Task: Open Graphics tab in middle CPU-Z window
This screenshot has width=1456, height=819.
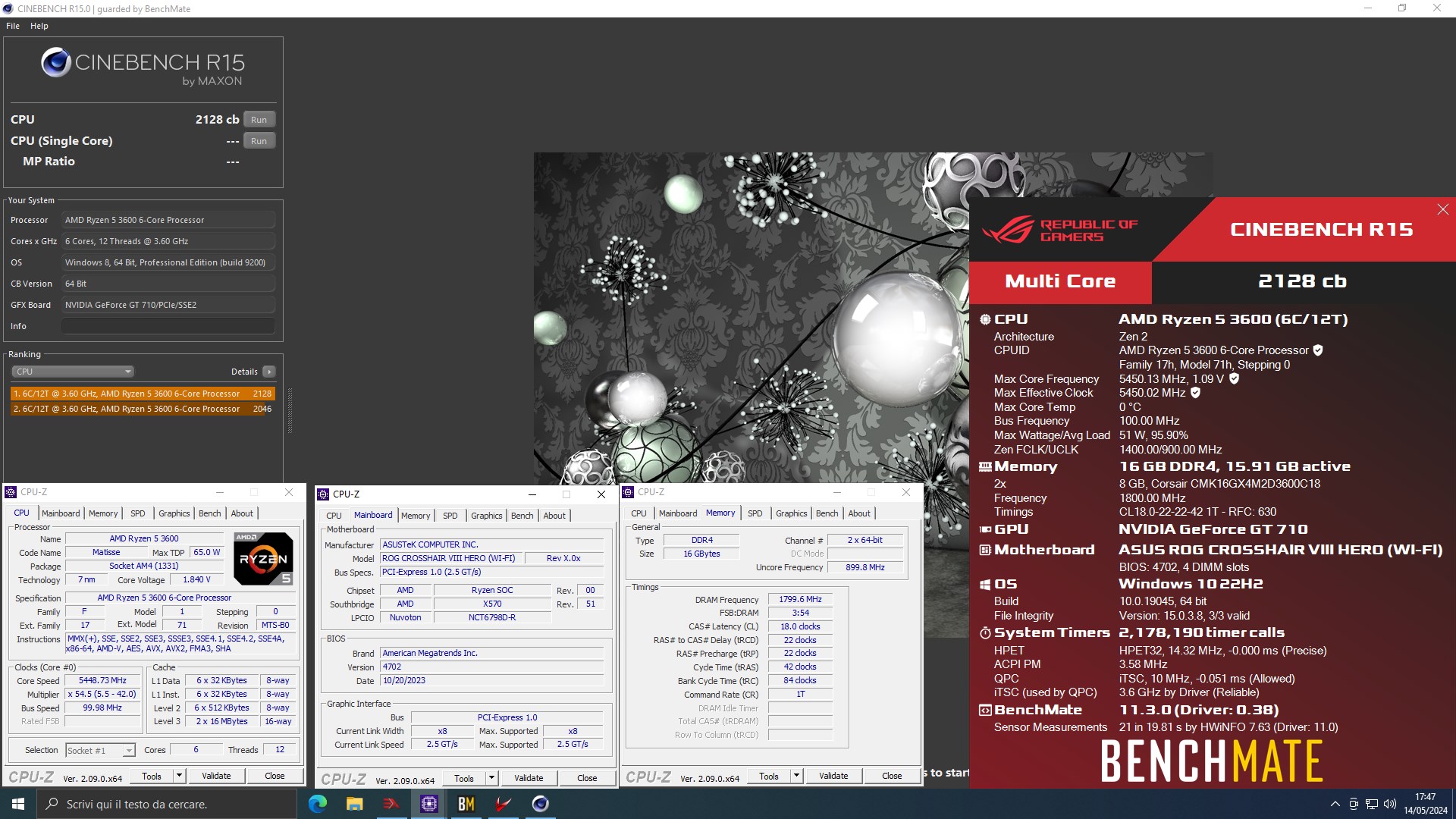Action: (486, 516)
